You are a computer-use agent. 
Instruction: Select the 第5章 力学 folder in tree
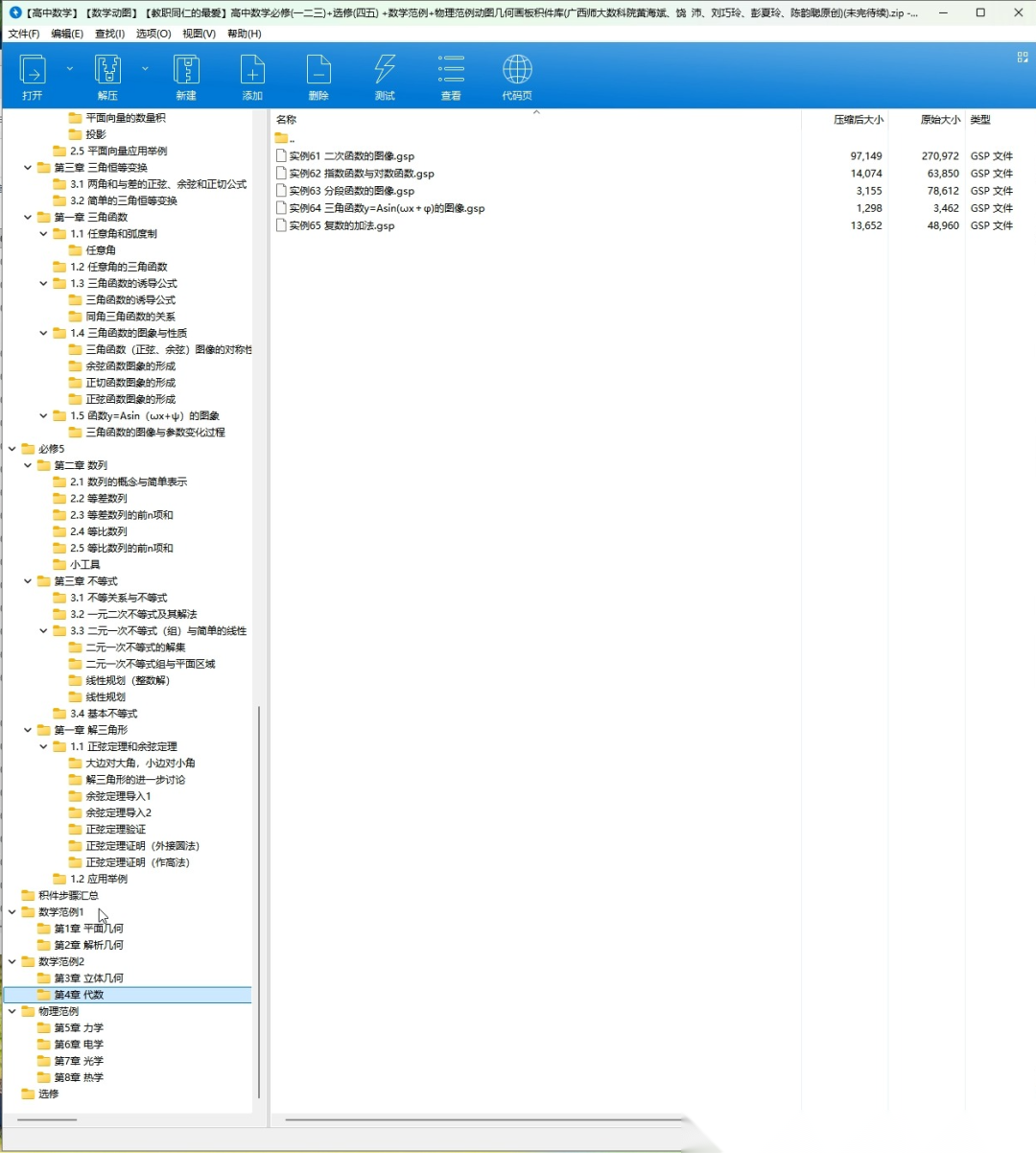(79, 1028)
